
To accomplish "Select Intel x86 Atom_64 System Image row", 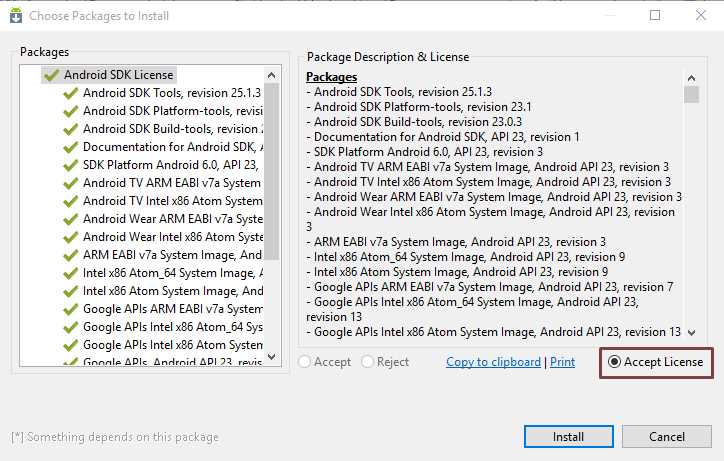I will pos(162,273).
